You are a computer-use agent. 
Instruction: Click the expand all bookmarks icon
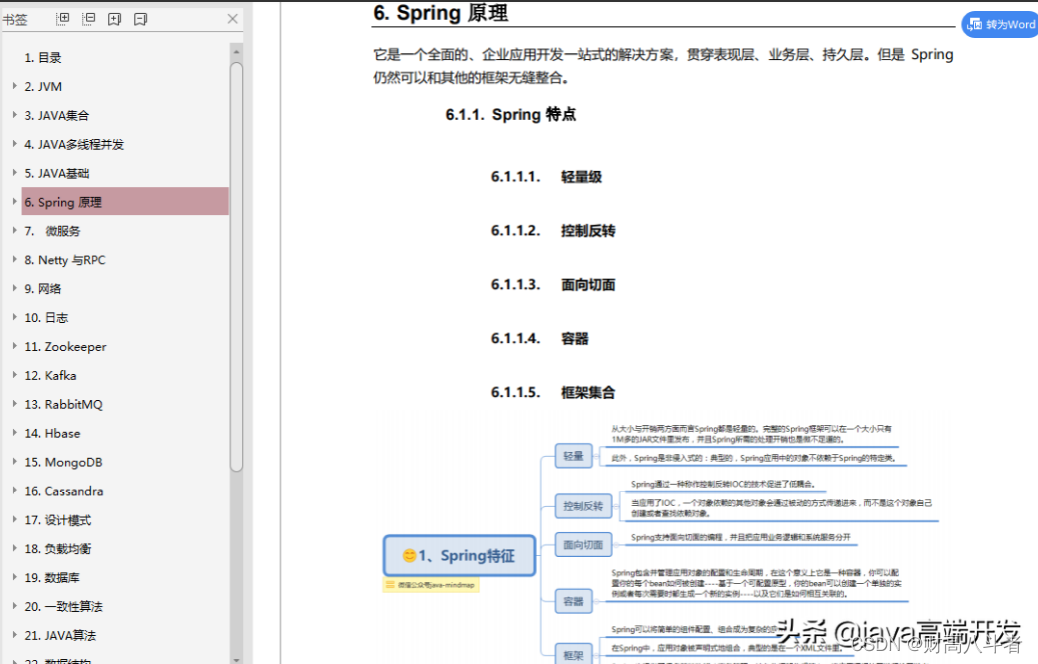click(62, 18)
